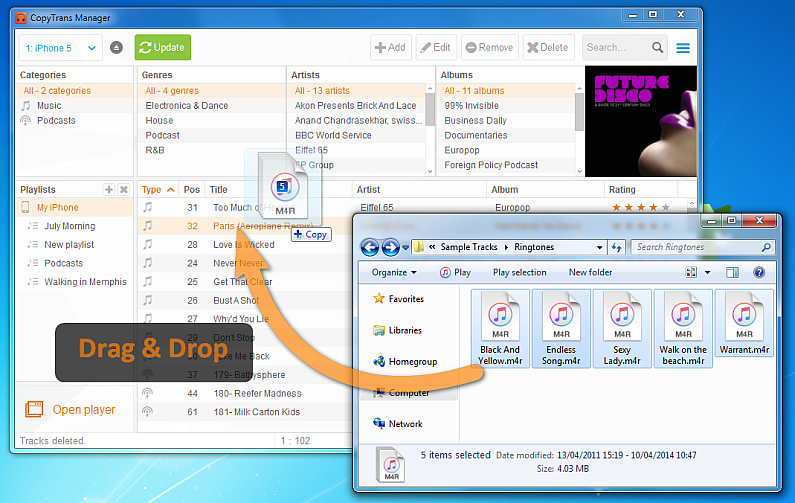Image resolution: width=795 pixels, height=503 pixels.
Task: Click the Delete button
Action: [x=548, y=48]
